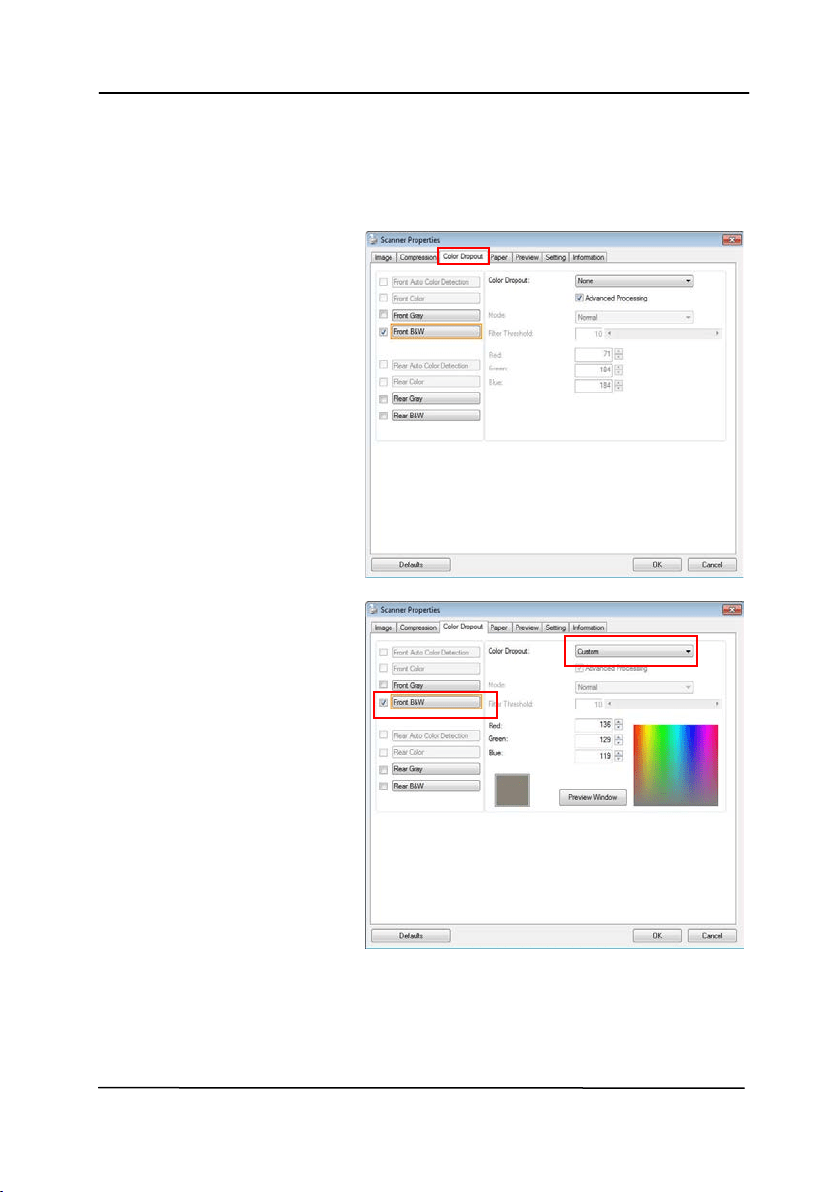
Task: Click the Blue spinner arrows in lower dialog
Action: point(619,756)
